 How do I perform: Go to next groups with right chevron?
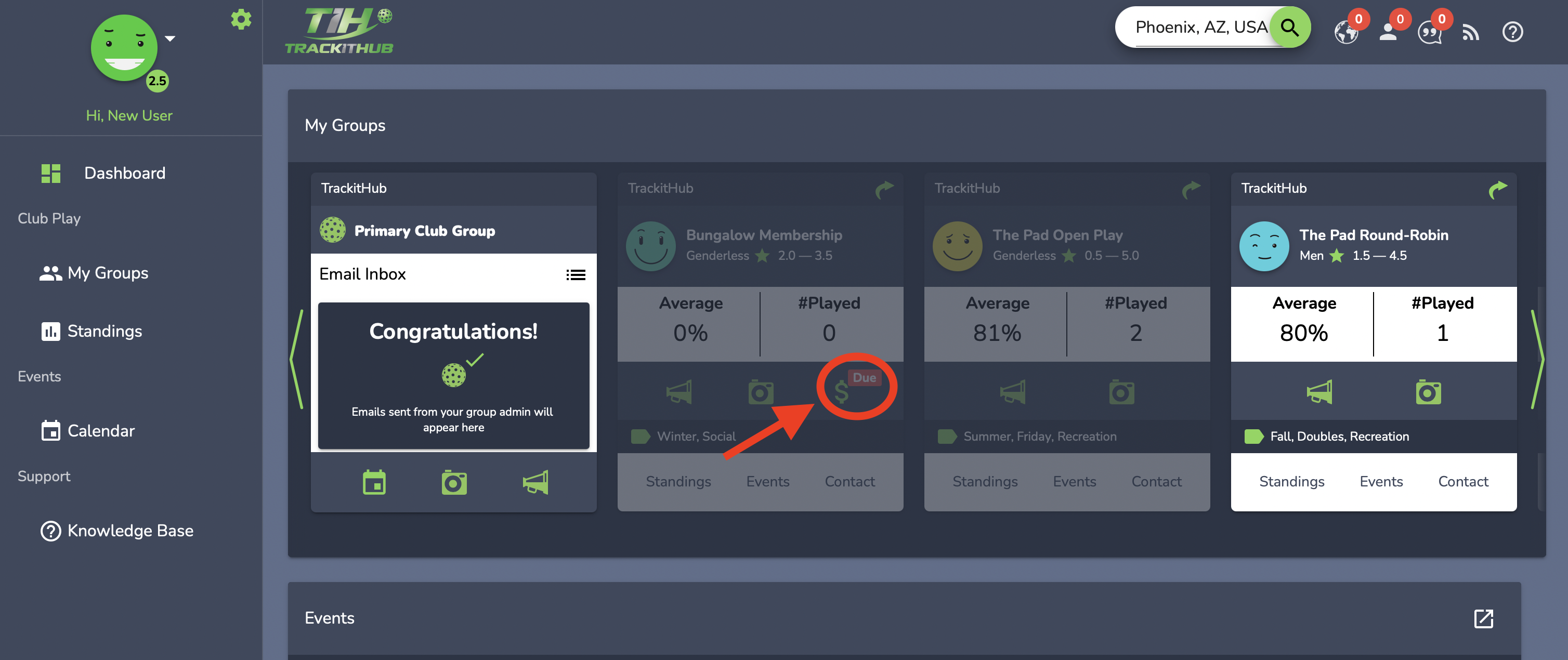1537,359
